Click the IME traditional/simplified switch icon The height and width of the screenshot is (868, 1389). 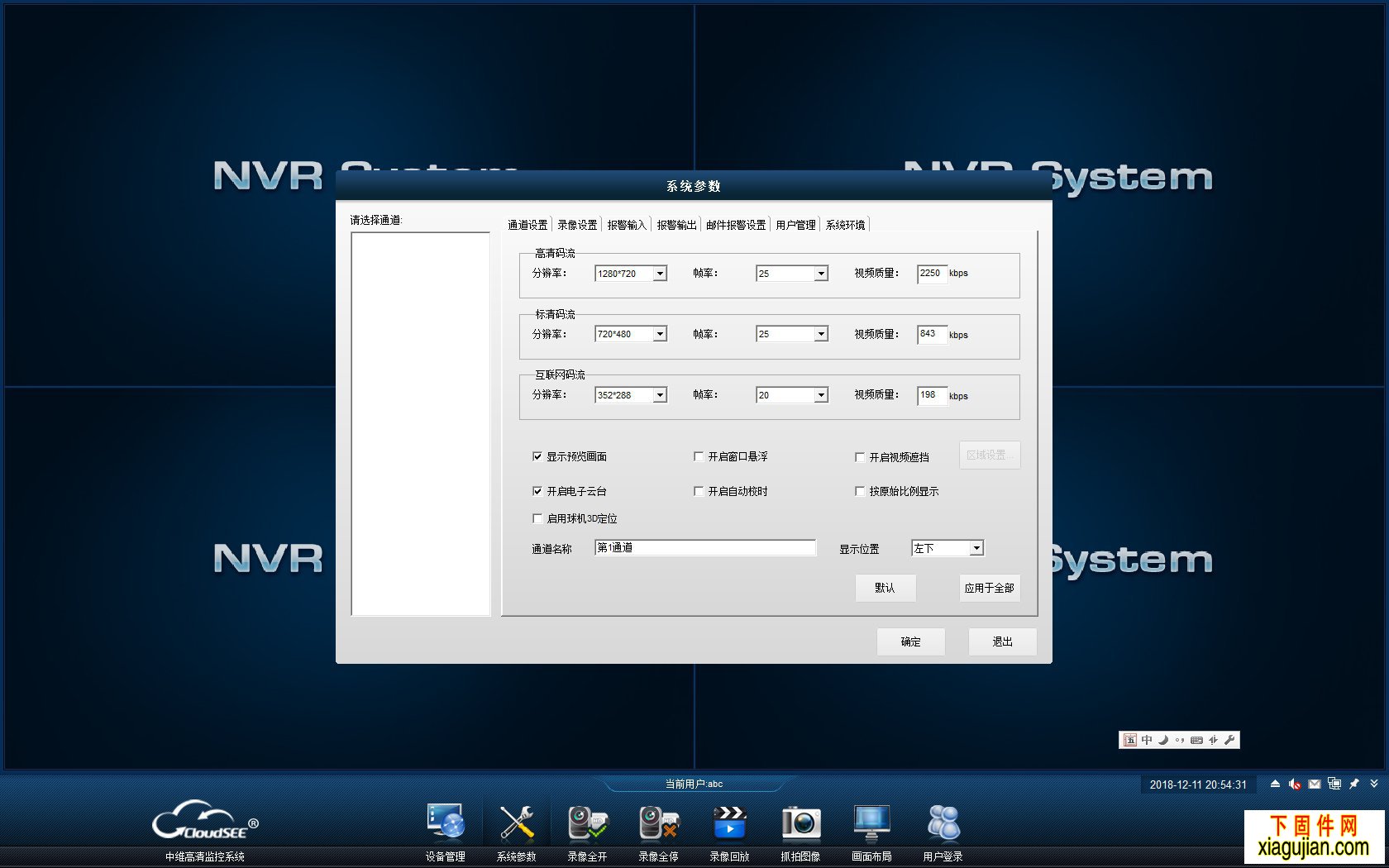click(1213, 740)
